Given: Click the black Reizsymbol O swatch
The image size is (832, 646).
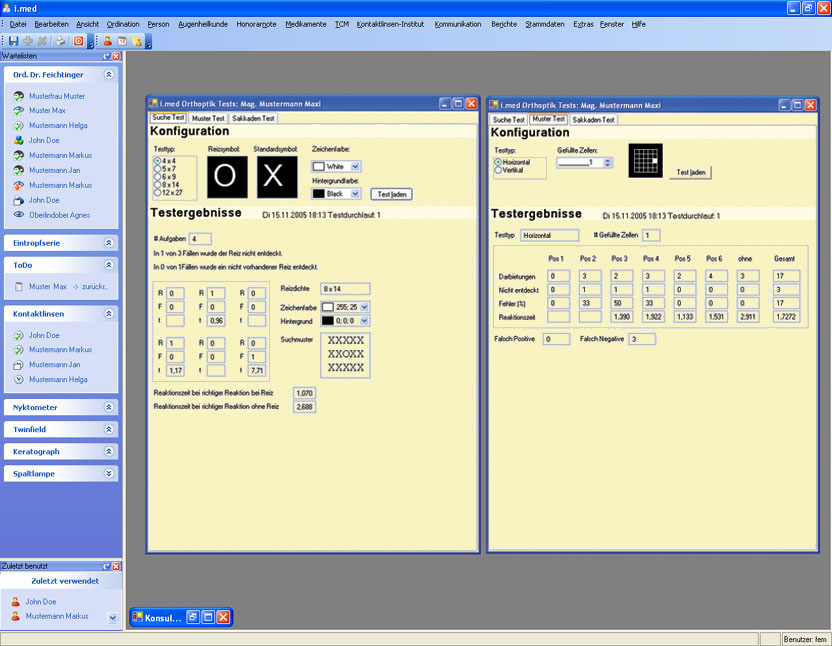Looking at the screenshot, I should point(226,177).
